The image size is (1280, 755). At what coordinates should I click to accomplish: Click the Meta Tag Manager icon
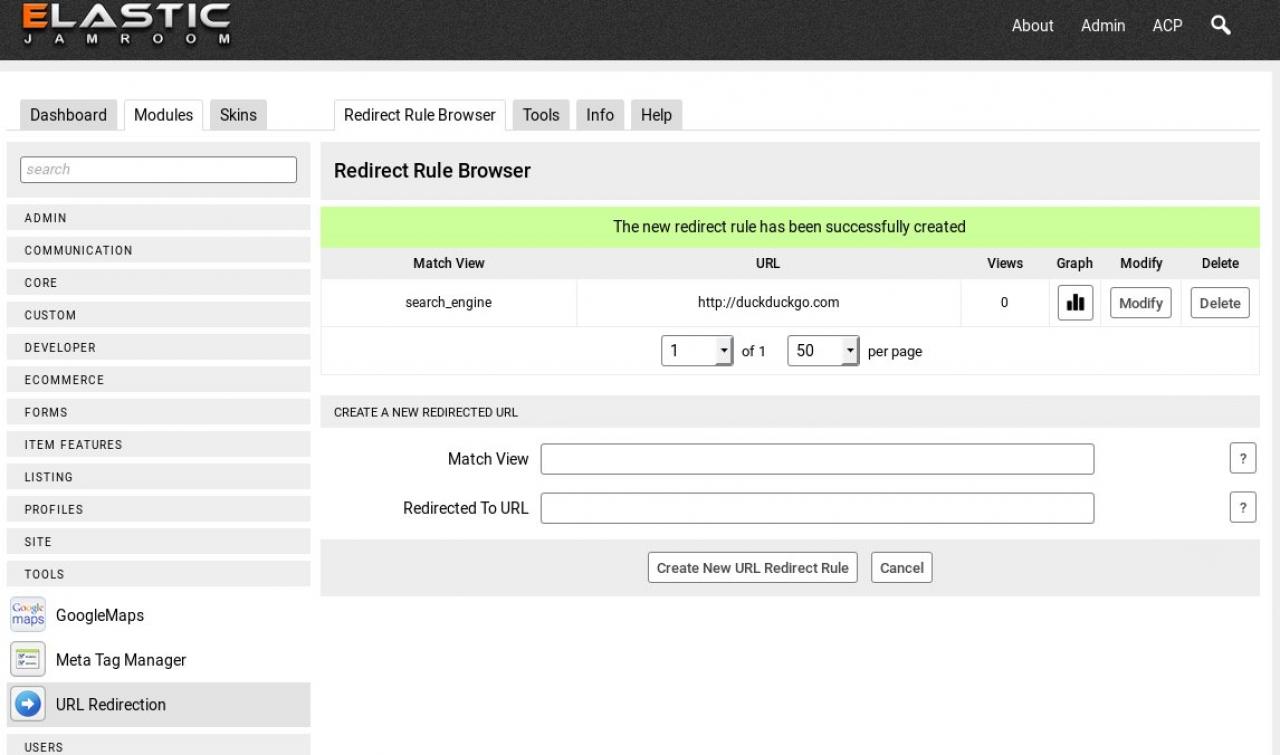point(28,660)
